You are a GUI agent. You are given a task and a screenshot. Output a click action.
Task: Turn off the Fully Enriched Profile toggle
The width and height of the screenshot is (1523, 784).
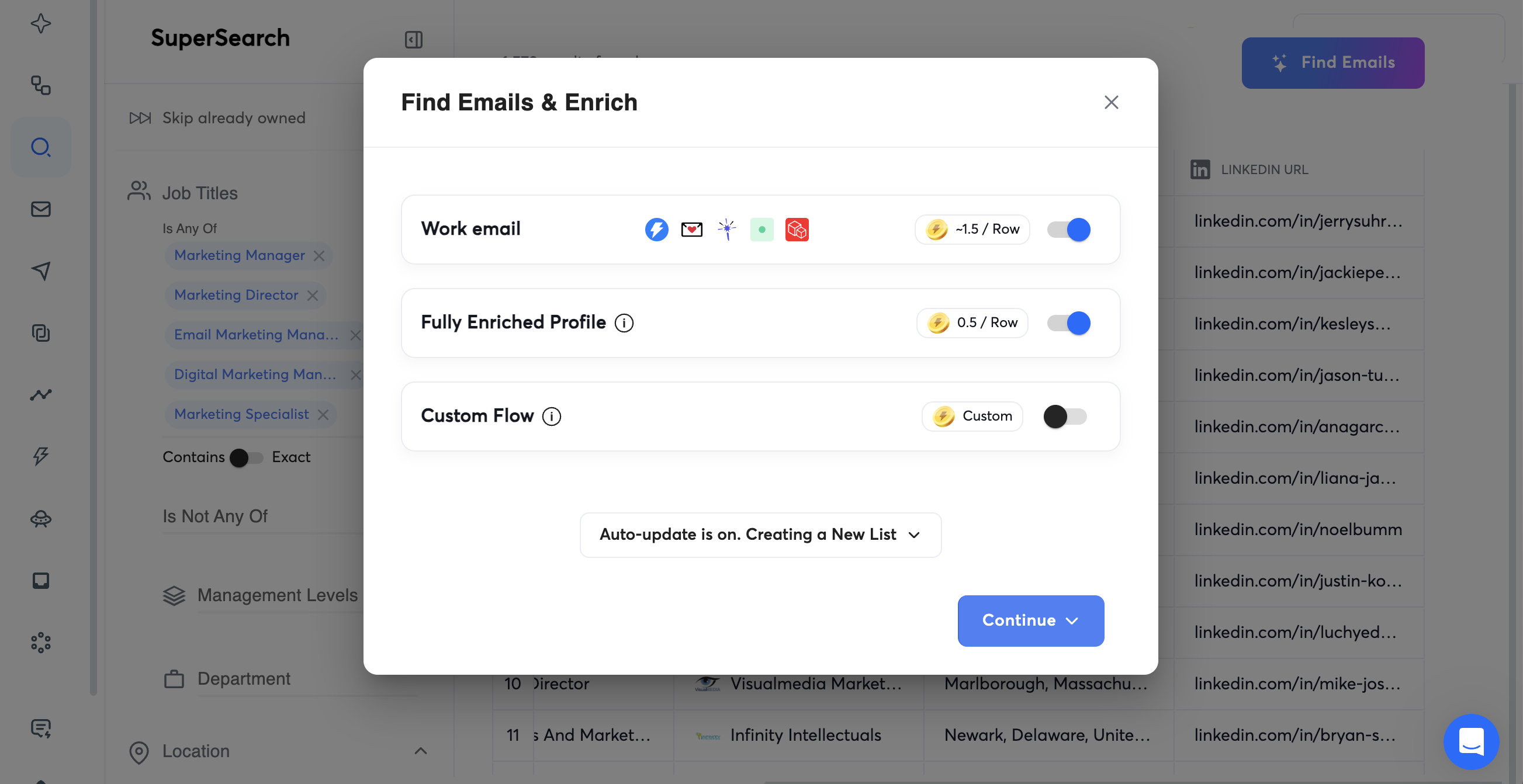pyautogui.click(x=1068, y=322)
